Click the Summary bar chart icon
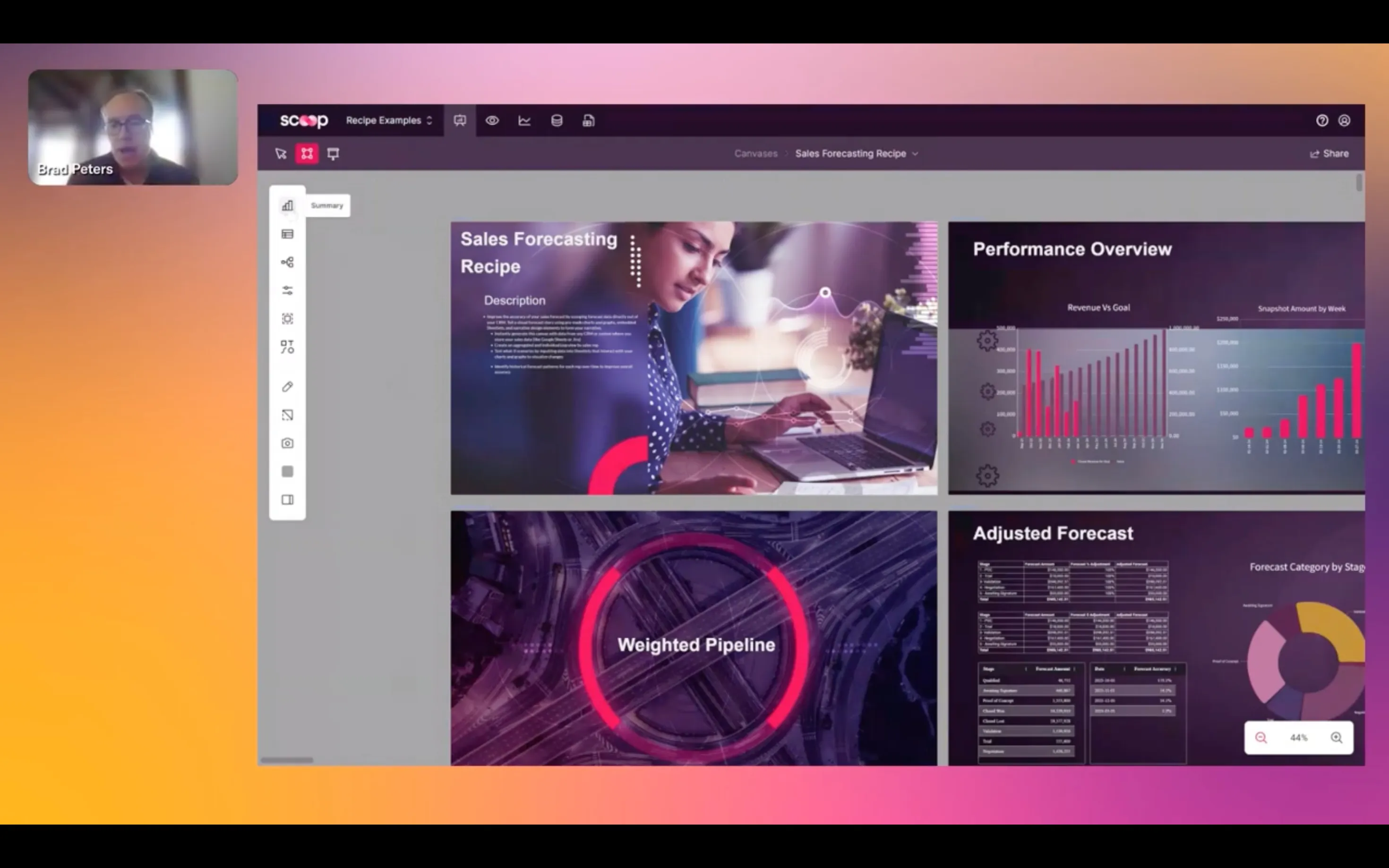Image resolution: width=1389 pixels, height=868 pixels. (287, 205)
